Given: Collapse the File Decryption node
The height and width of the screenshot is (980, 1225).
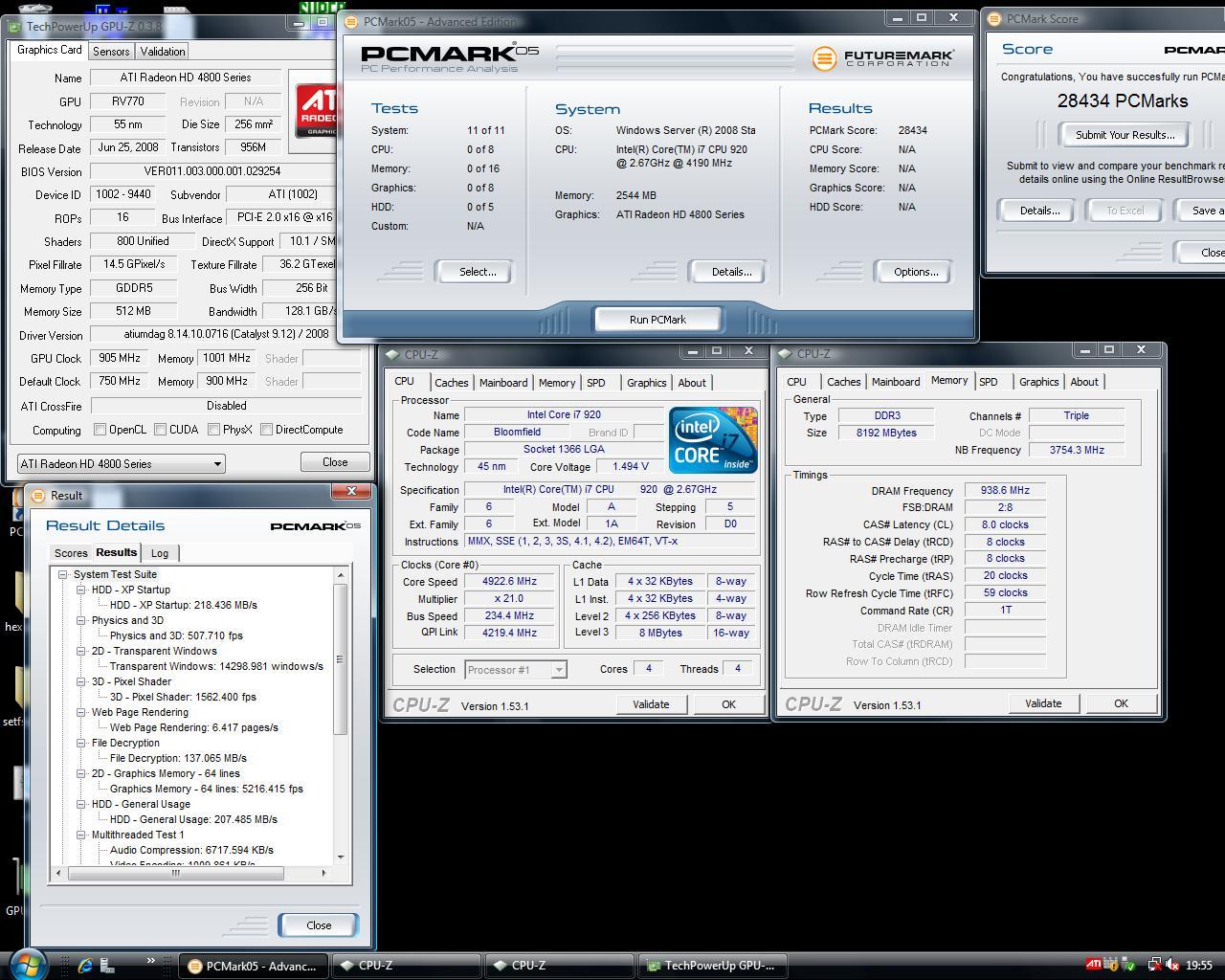Looking at the screenshot, I should tap(81, 744).
